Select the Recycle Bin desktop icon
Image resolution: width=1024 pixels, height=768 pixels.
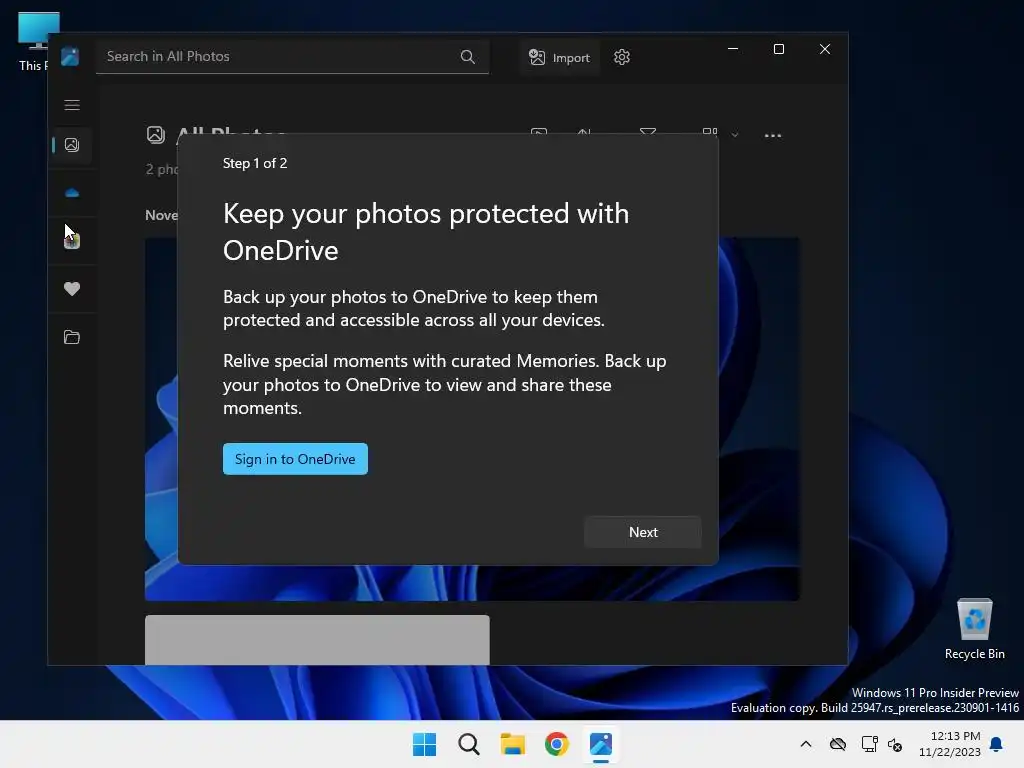coord(974,628)
